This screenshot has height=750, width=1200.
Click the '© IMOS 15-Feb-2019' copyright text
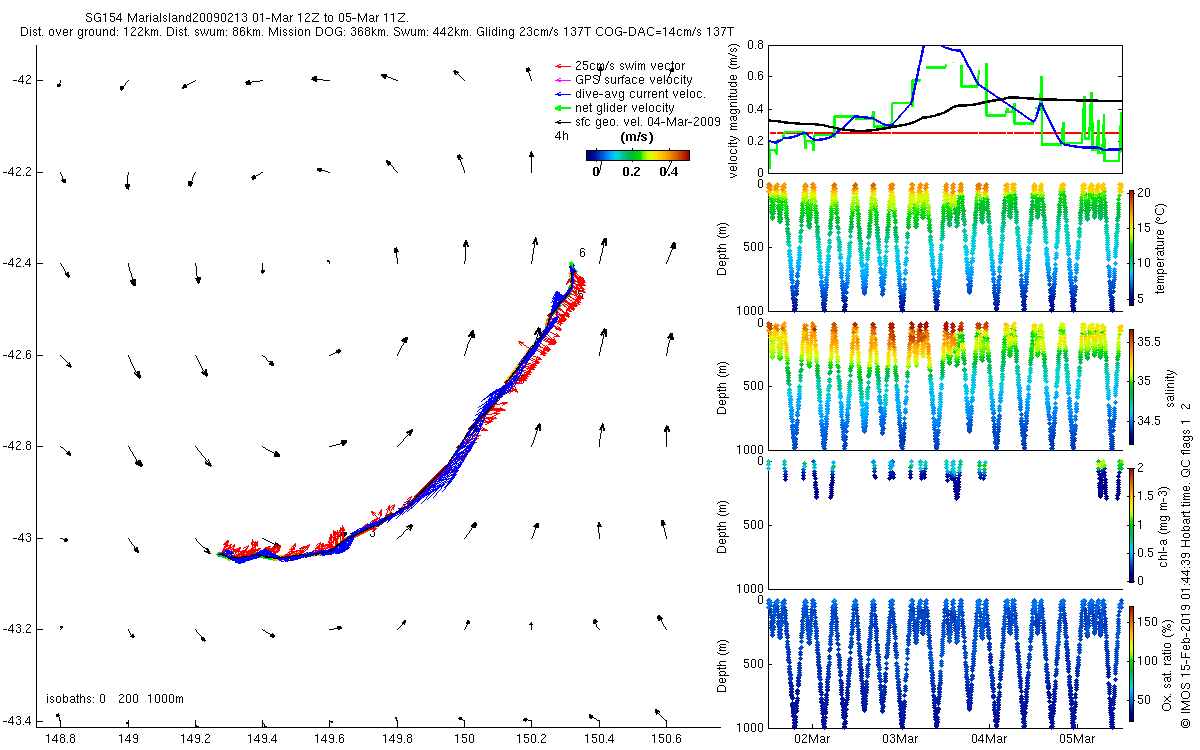tap(1186, 664)
